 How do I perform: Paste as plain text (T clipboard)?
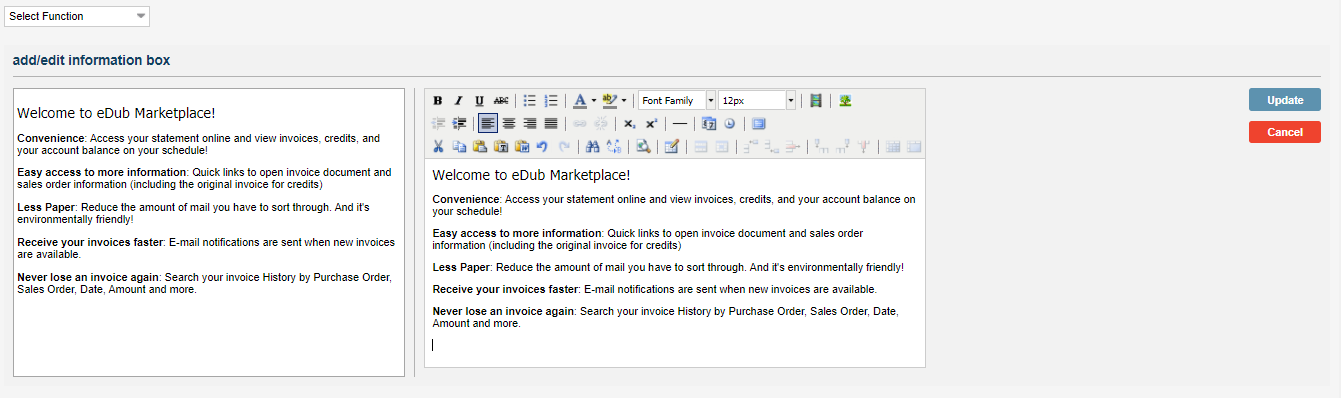[501, 146]
